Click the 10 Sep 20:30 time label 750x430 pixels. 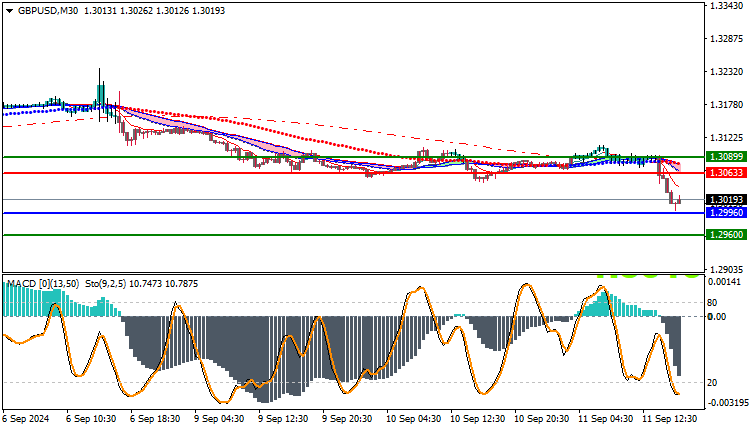pyautogui.click(x=542, y=419)
